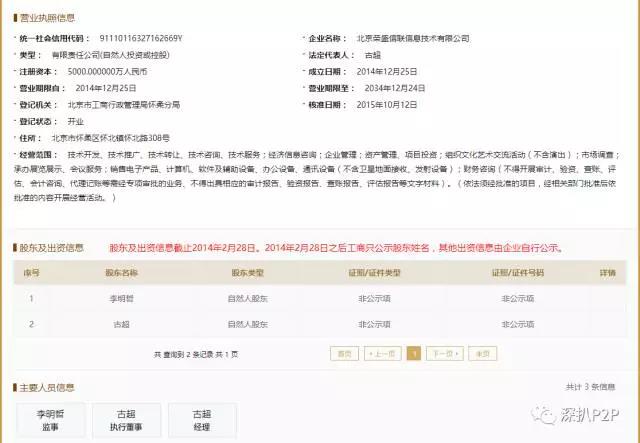
Task: Select credit code 91110116327162669Y
Action: click(x=141, y=38)
